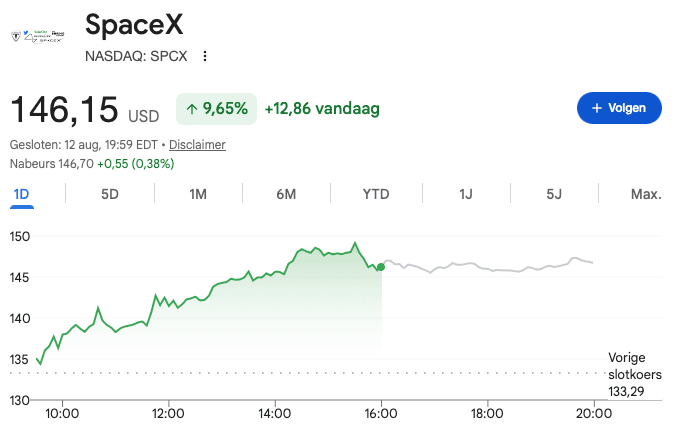Click the green closing-price dot on chart
This screenshot has height=433, width=676.
[381, 267]
